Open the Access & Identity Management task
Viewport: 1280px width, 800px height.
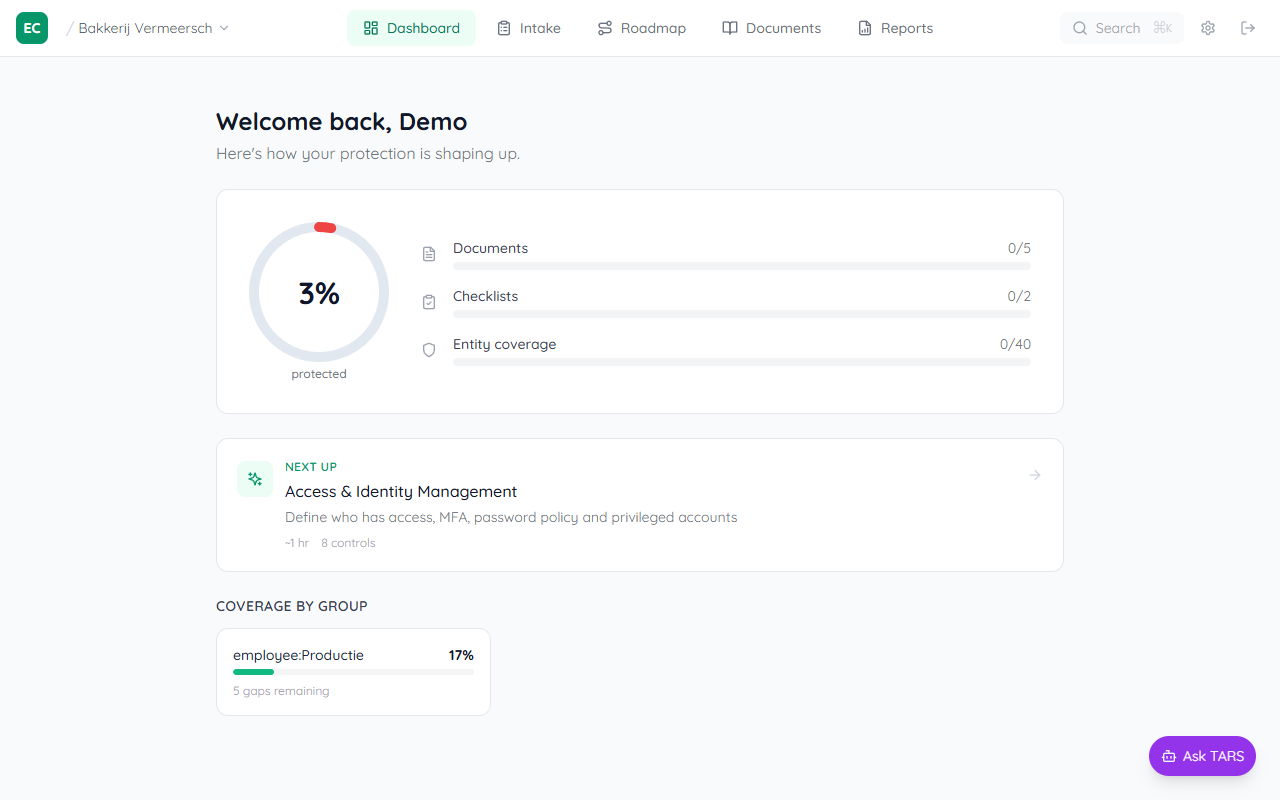coord(400,491)
